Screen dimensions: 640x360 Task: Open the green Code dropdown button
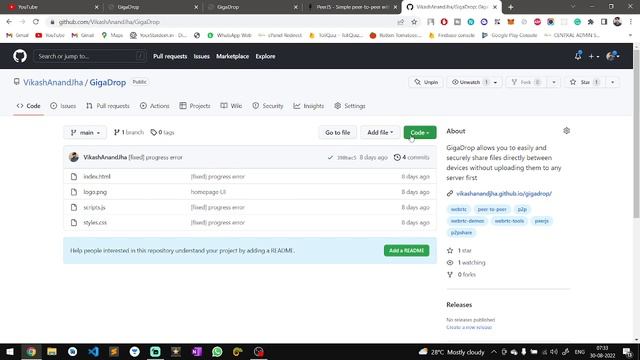pyautogui.click(x=420, y=132)
